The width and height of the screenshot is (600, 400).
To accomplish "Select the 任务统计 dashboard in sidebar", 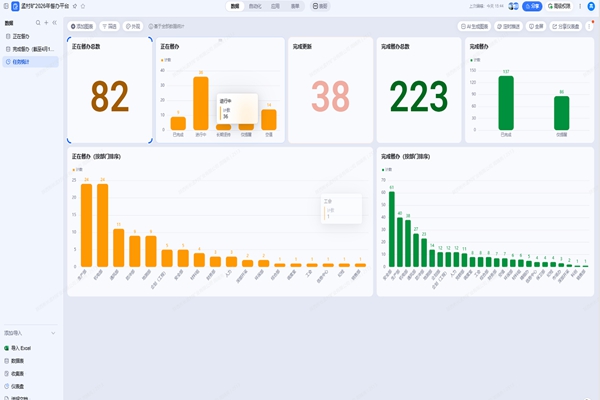I will coord(24,62).
